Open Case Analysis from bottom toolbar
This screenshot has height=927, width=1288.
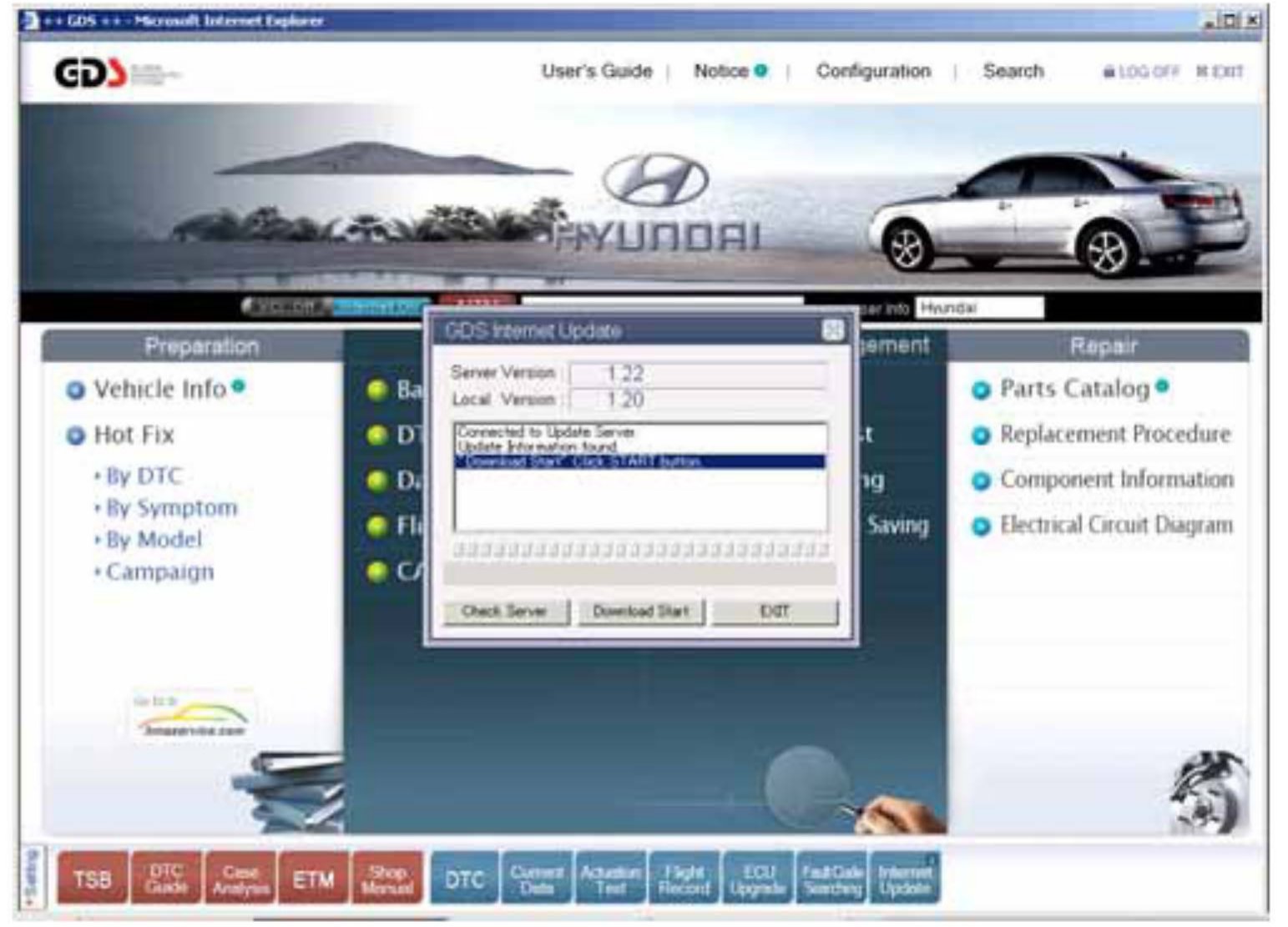240,879
